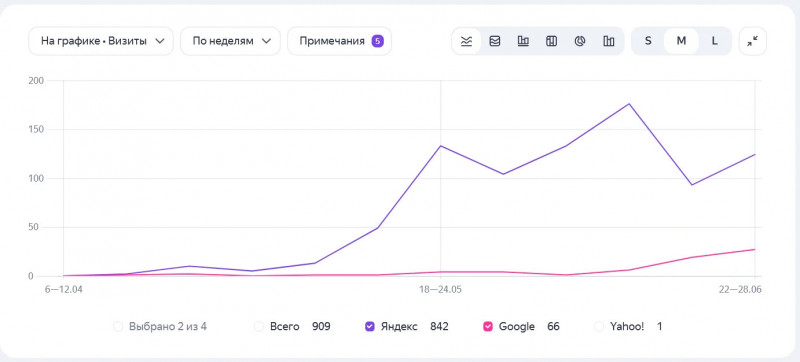Viewport: 800px width, 362px height.
Task: Click the purple notes count badge
Action: coord(377,41)
